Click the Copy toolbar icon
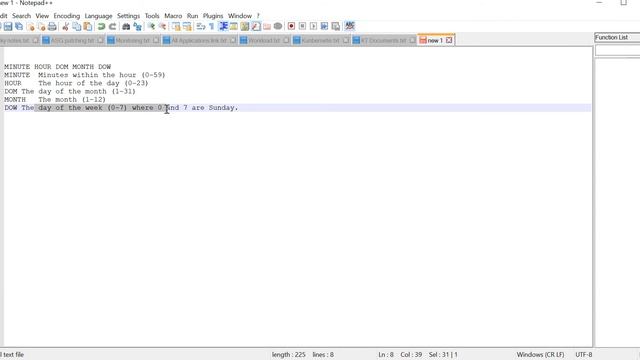Viewport: 640px width, 360px height. tap(76, 27)
